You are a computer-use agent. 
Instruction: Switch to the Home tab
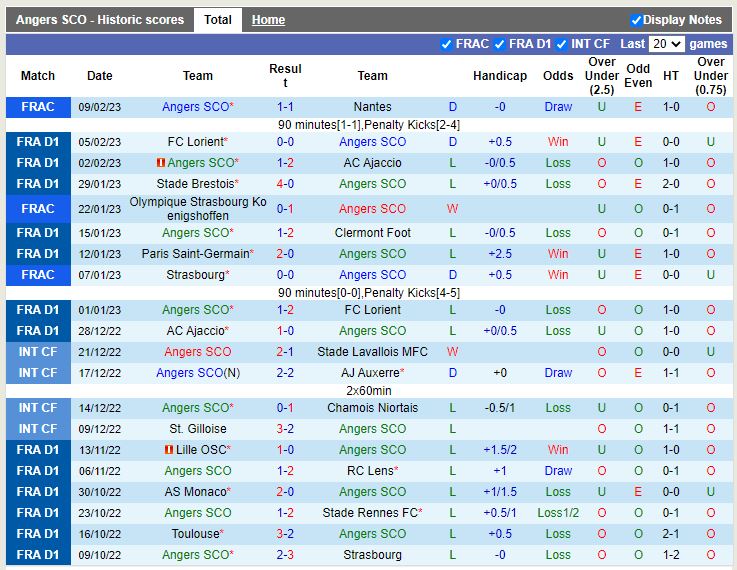click(x=268, y=20)
